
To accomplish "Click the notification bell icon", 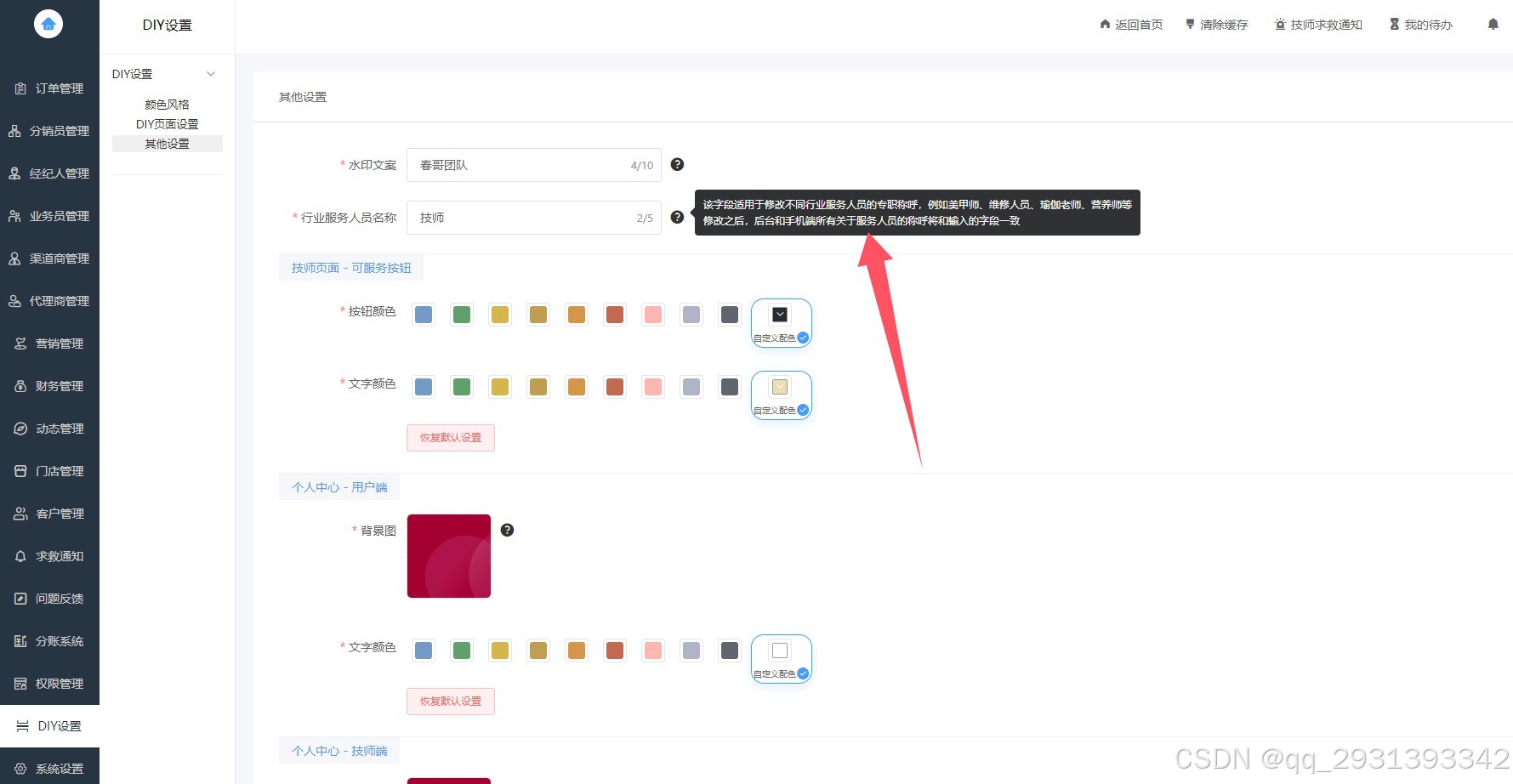I will click(x=1493, y=25).
